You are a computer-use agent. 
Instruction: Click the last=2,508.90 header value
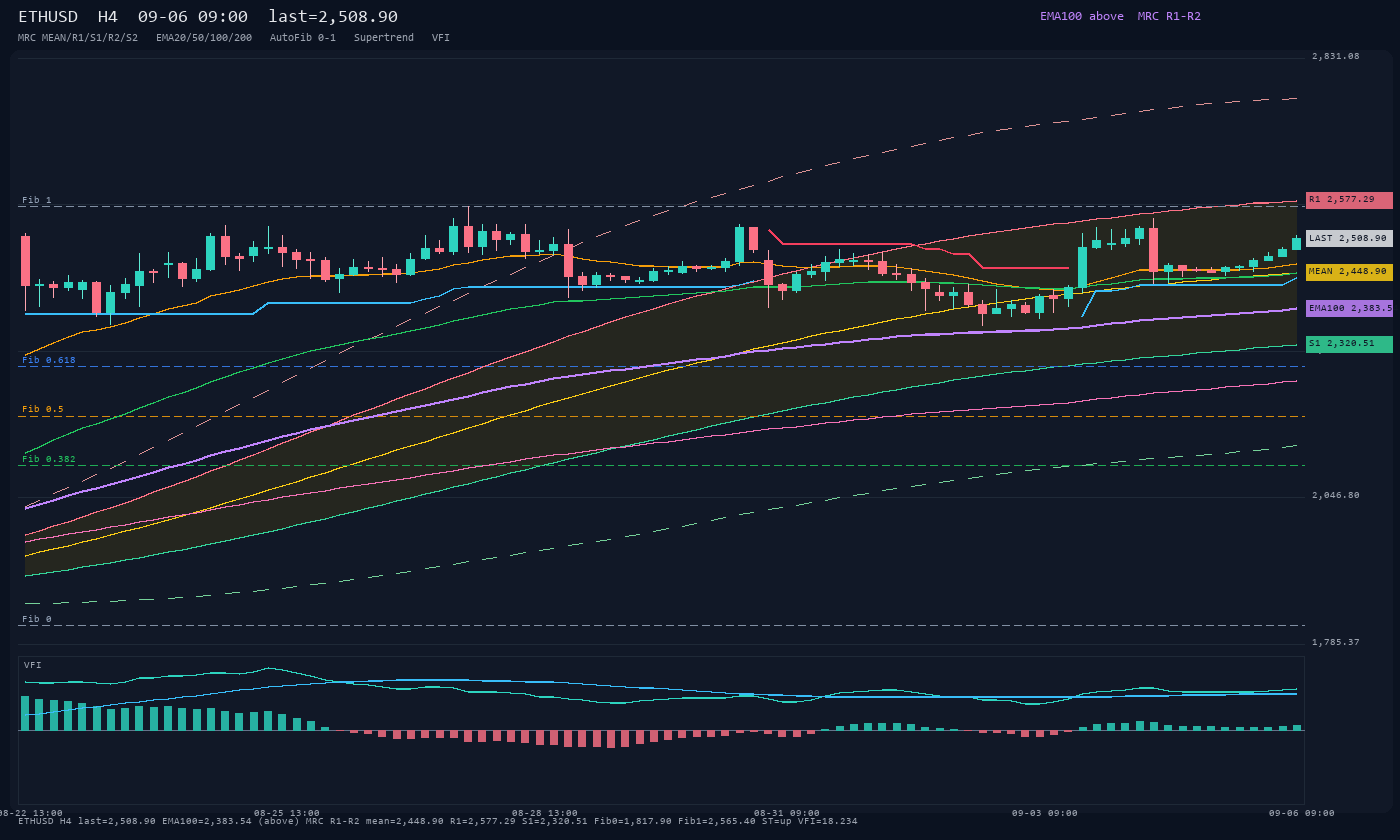click(x=333, y=17)
